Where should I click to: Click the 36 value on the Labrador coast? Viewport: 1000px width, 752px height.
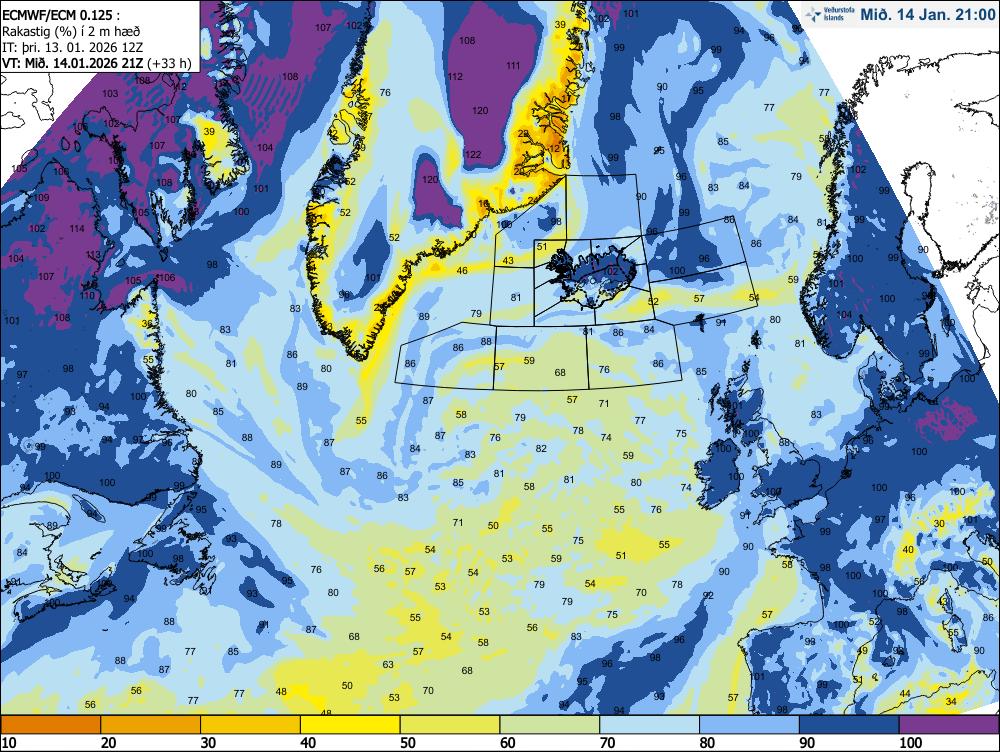click(x=147, y=323)
